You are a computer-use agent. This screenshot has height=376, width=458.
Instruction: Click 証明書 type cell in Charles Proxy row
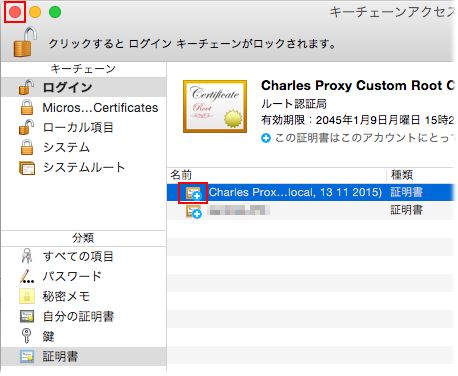coord(406,192)
